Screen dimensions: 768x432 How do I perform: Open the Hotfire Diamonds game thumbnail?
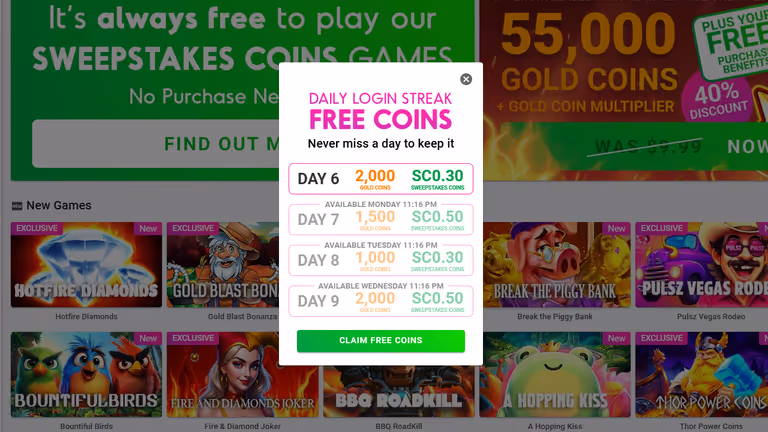point(86,264)
